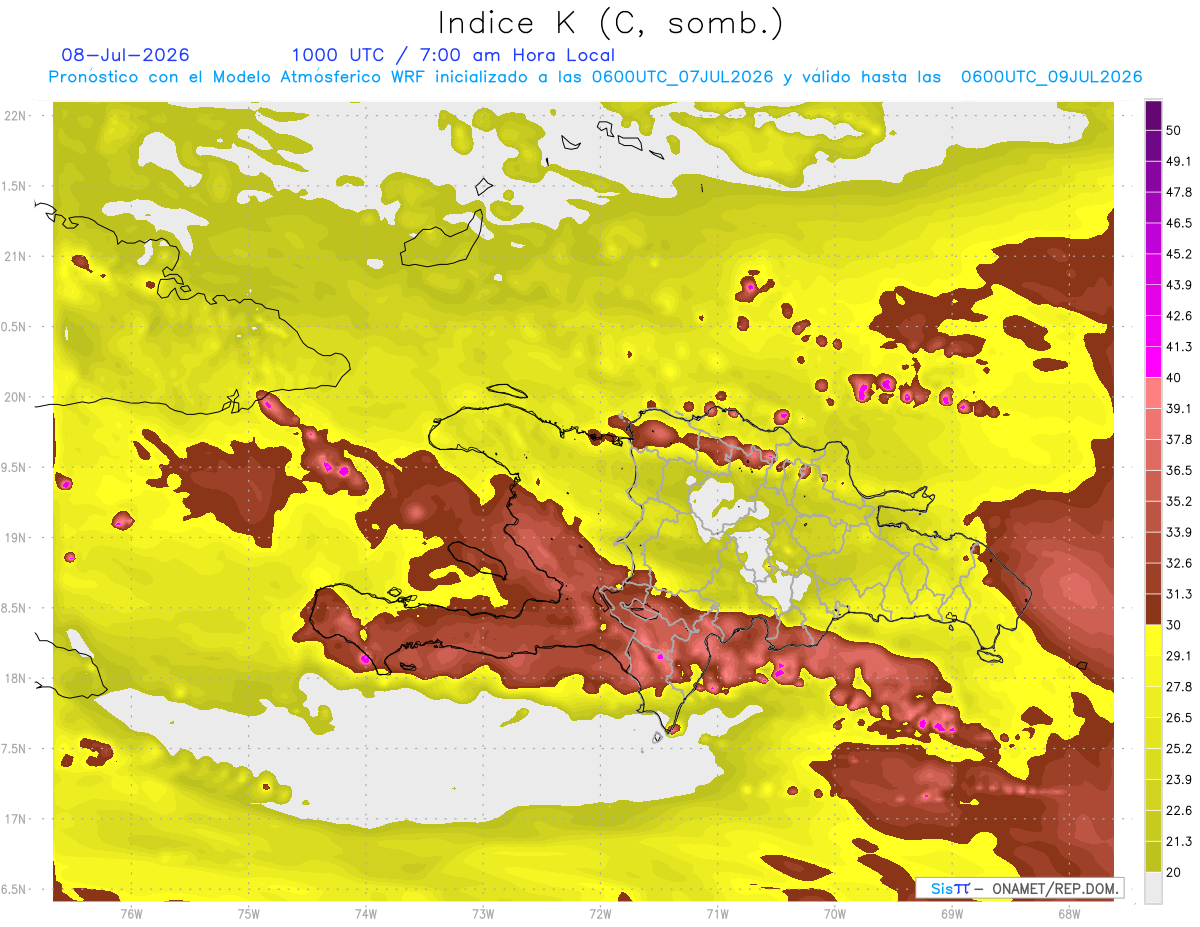Click the colorbar value "45.2"
Image resolution: width=1200 pixels, height=927 pixels.
click(x=1179, y=255)
